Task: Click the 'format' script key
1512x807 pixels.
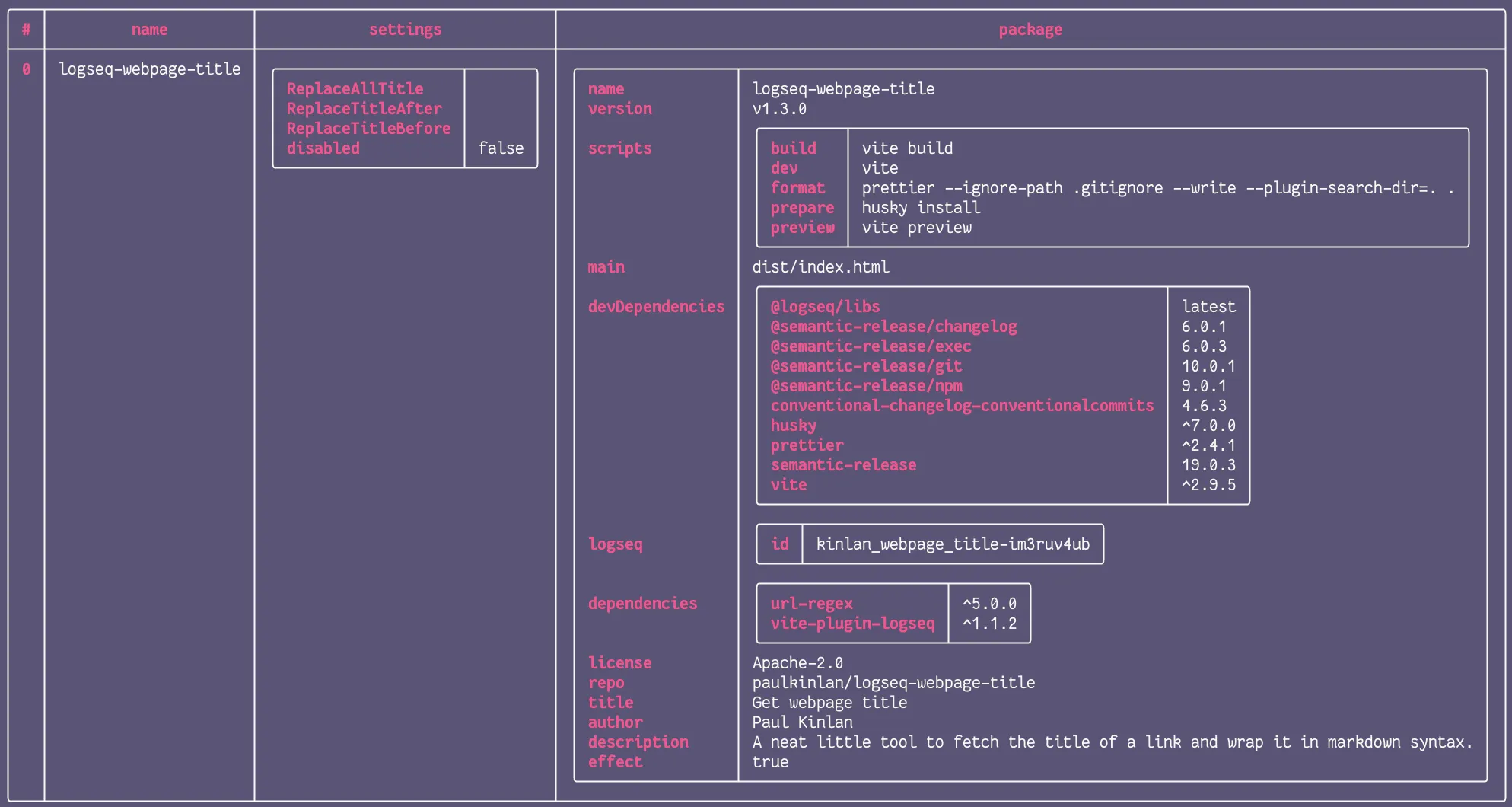Action: 797,188
